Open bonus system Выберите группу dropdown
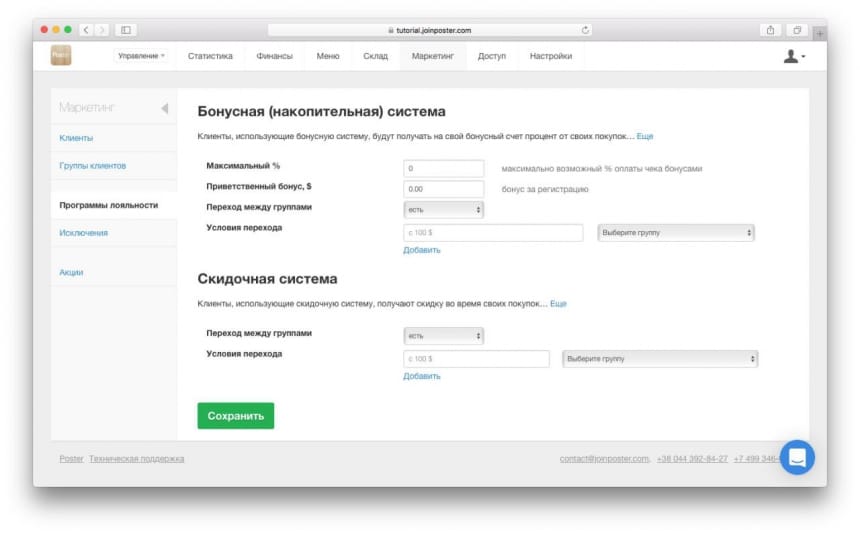 click(675, 232)
